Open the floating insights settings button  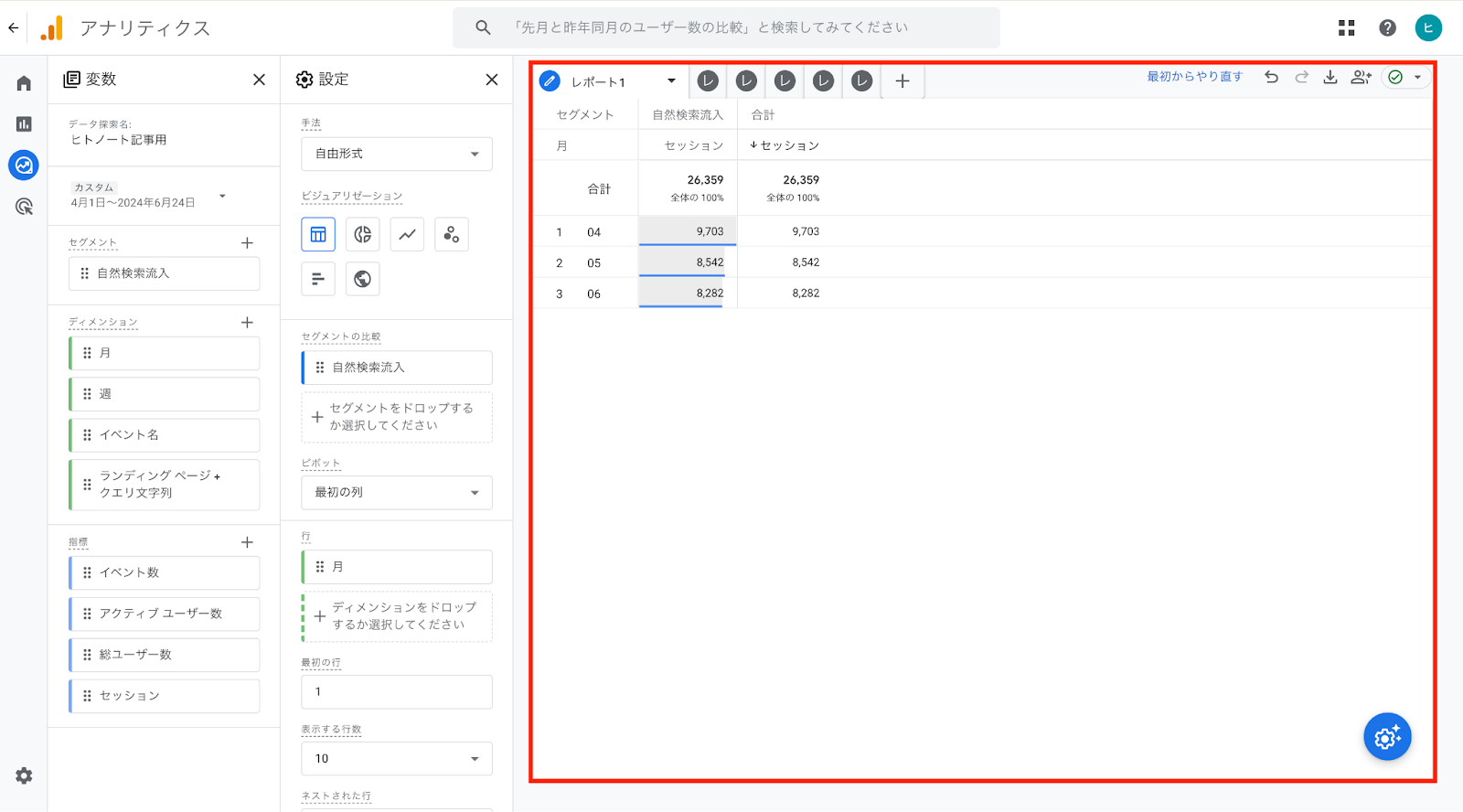(x=1387, y=737)
